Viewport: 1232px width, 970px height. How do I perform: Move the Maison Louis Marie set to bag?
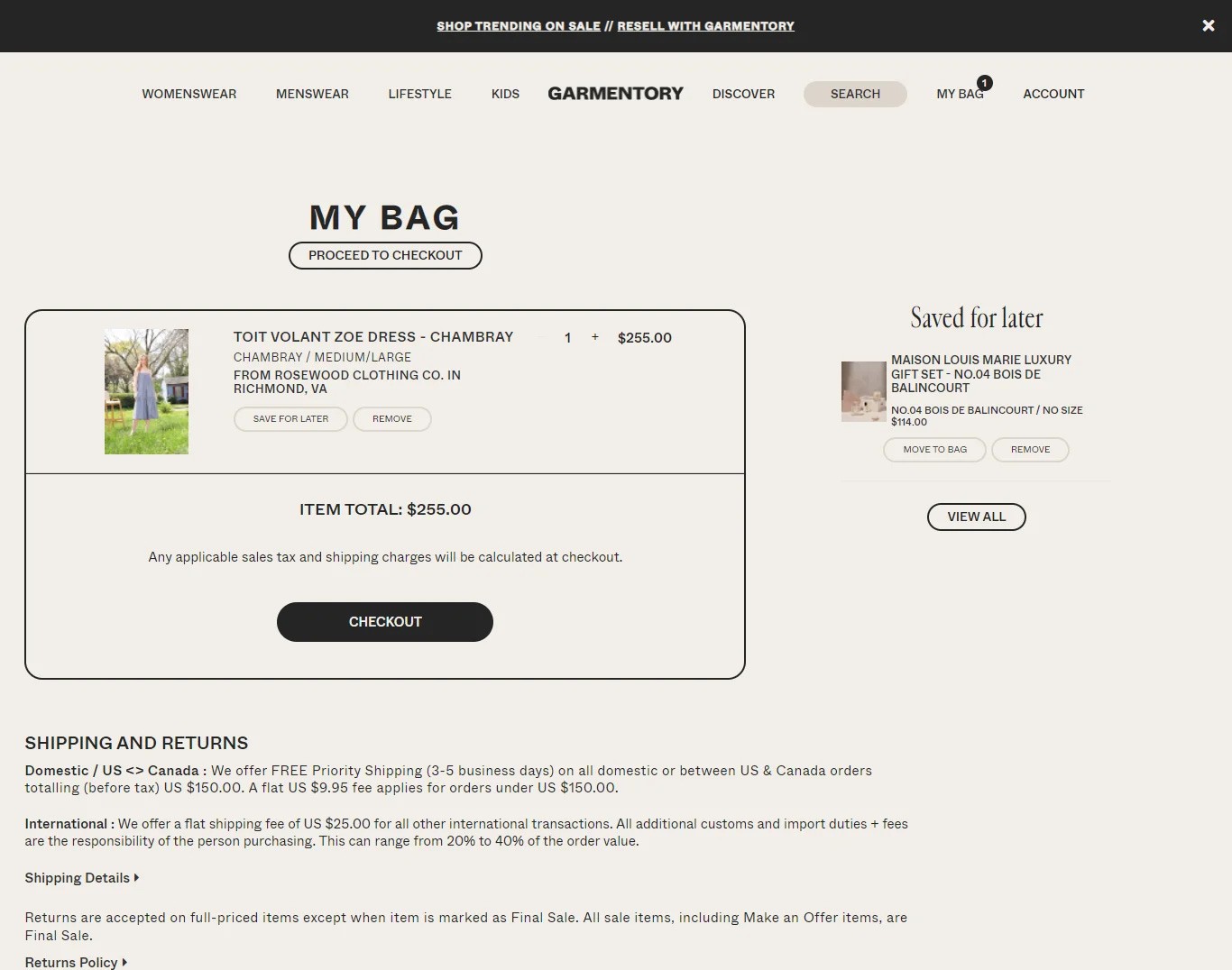tap(934, 450)
